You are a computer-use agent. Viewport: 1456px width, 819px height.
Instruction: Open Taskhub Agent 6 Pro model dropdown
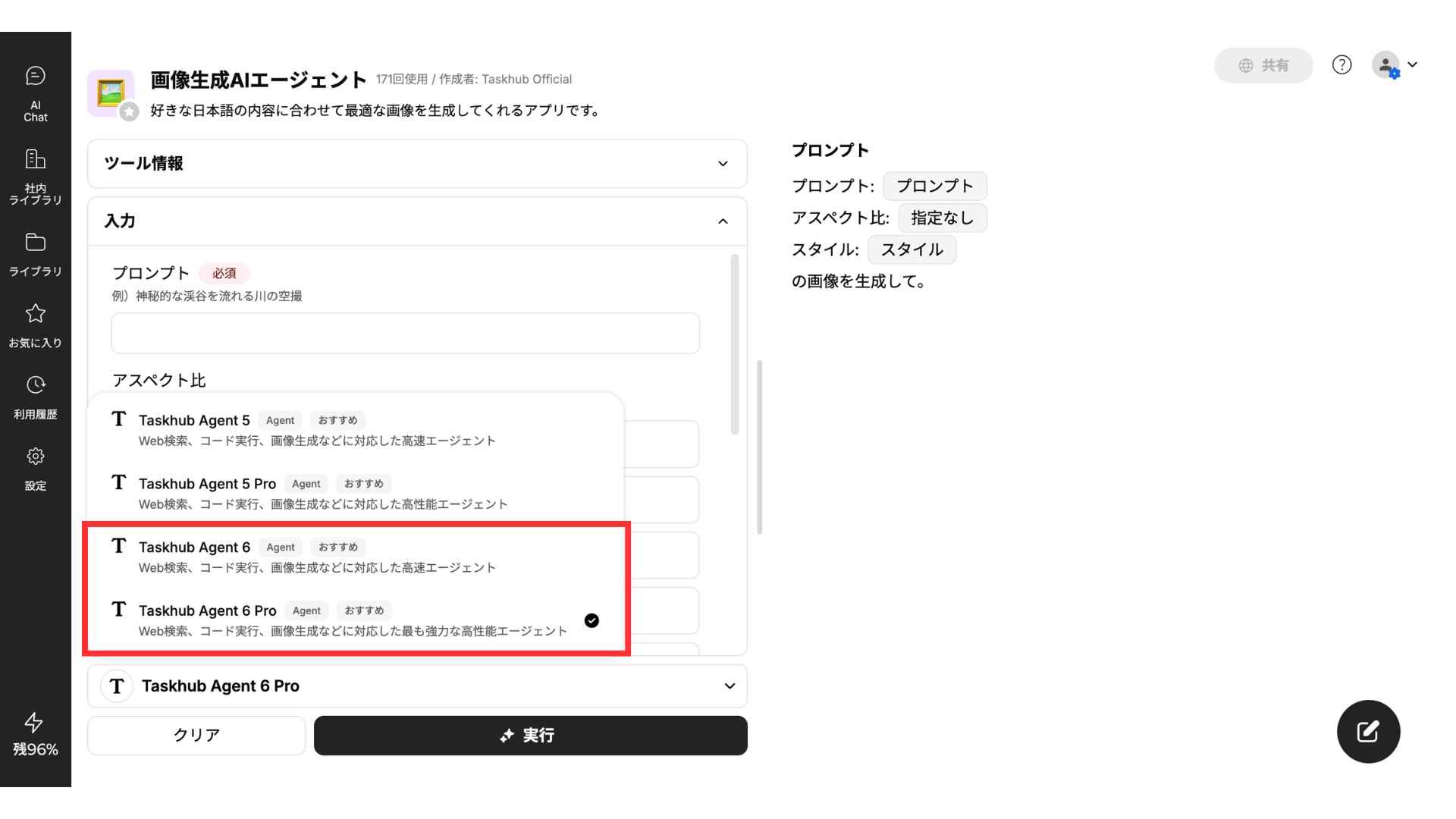point(417,686)
